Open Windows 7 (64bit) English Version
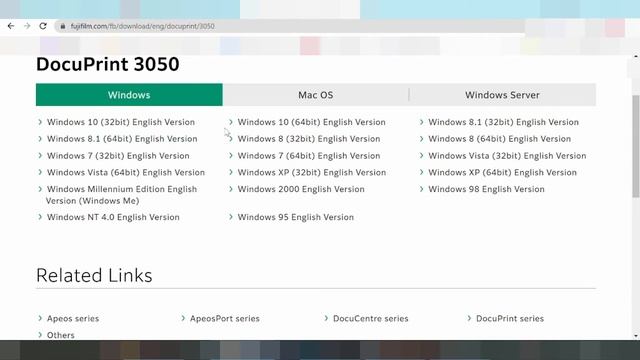Screen dimensions: 640x360 coord(309,156)
